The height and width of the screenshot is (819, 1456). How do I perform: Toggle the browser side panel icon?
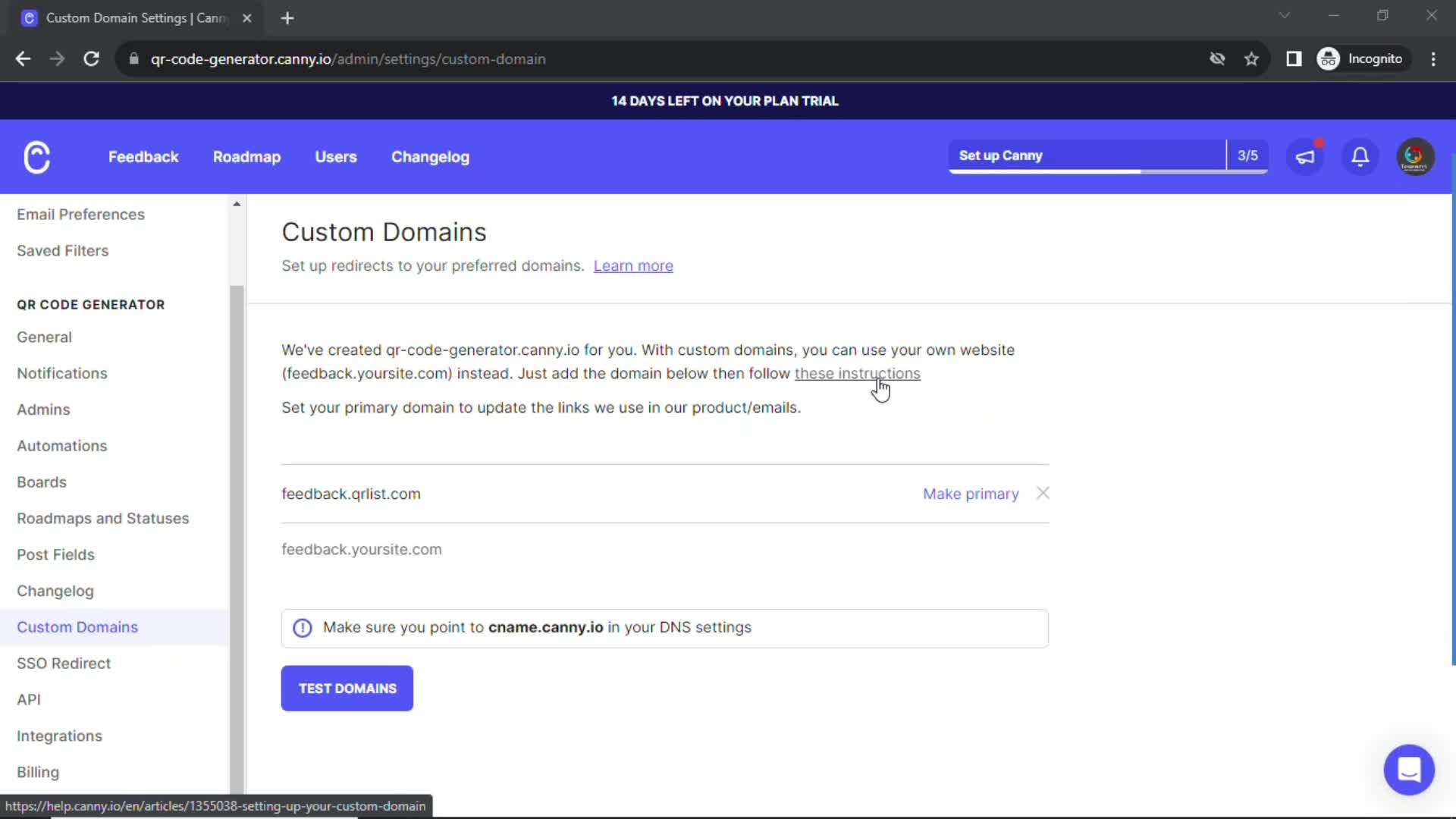point(1294,58)
